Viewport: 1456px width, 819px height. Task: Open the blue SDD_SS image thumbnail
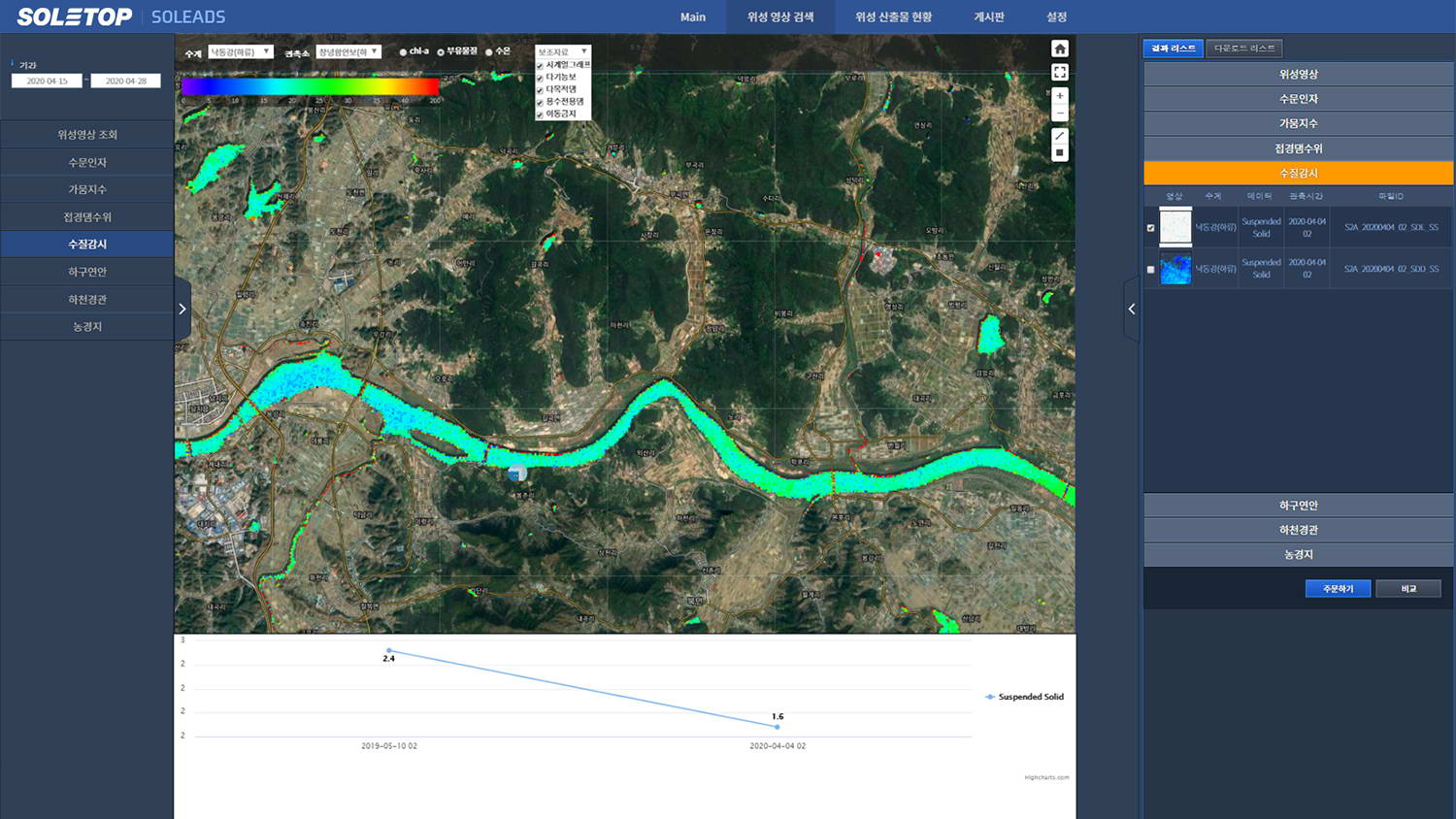click(1175, 269)
